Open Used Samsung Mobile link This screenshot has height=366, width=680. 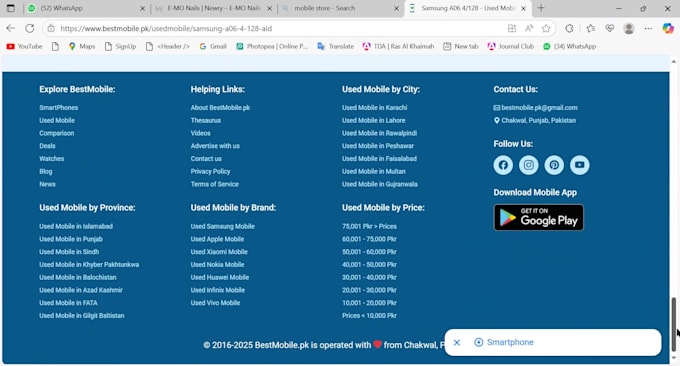[x=222, y=226]
